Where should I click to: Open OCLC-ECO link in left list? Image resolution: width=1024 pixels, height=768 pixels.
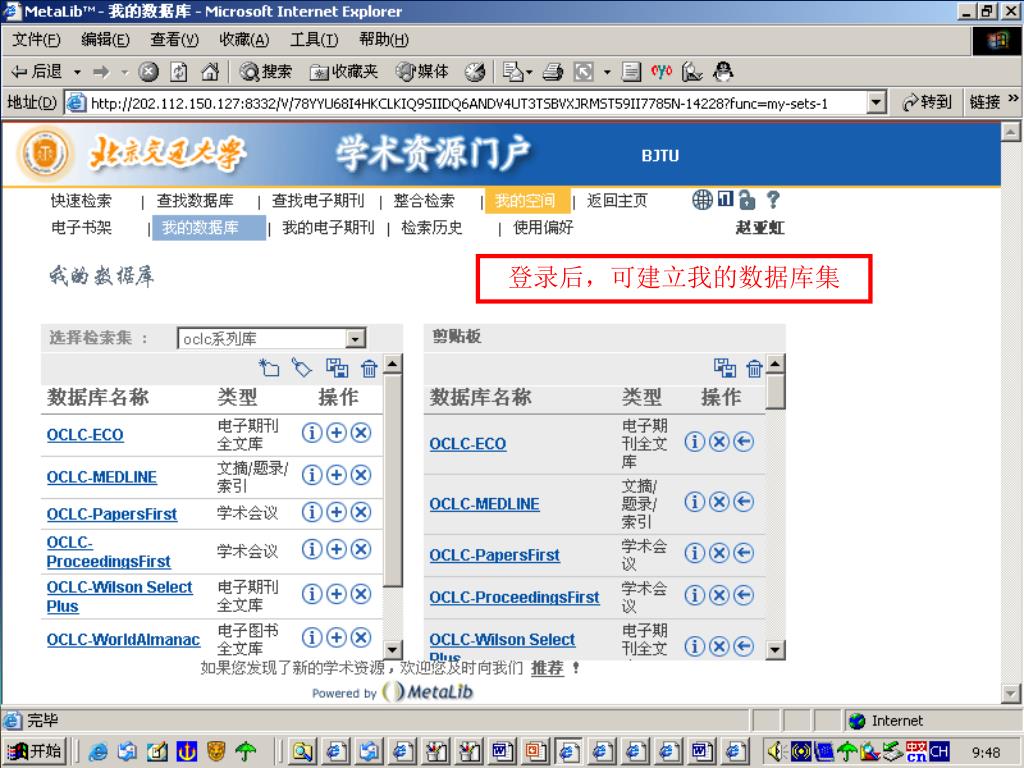[x=85, y=434]
